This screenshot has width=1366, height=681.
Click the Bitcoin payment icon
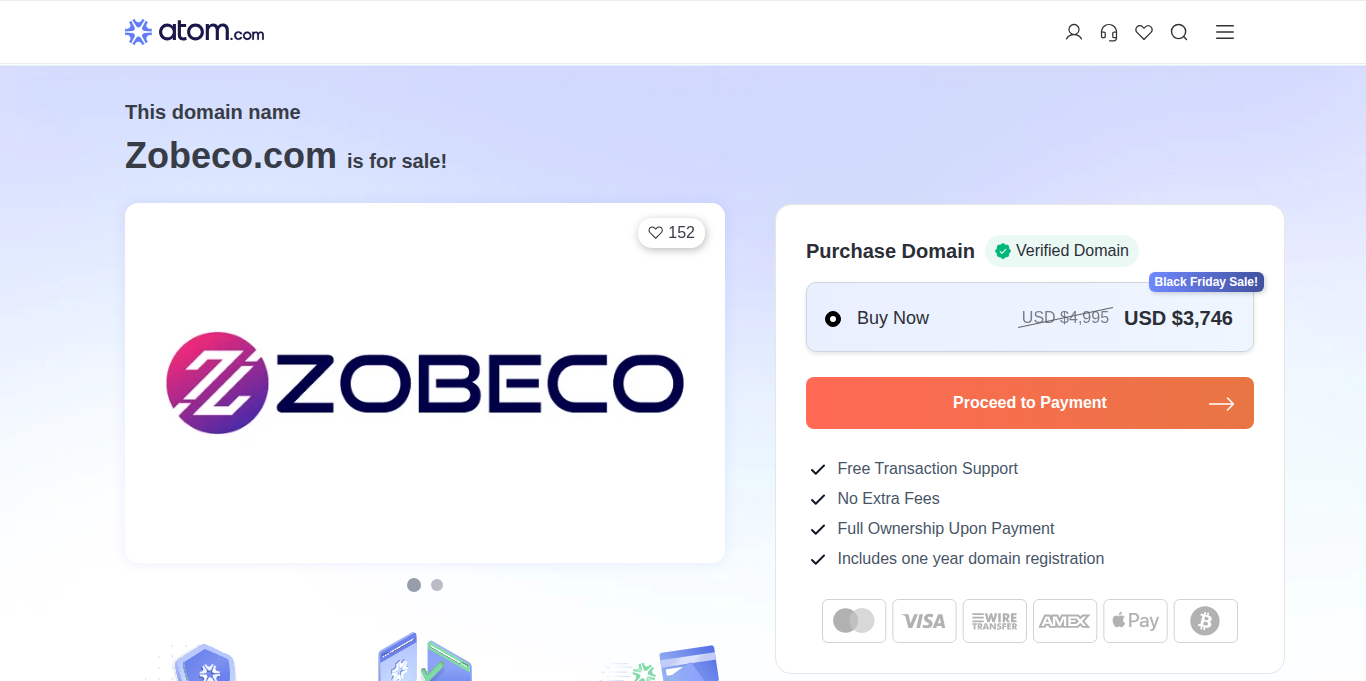[x=1205, y=621]
